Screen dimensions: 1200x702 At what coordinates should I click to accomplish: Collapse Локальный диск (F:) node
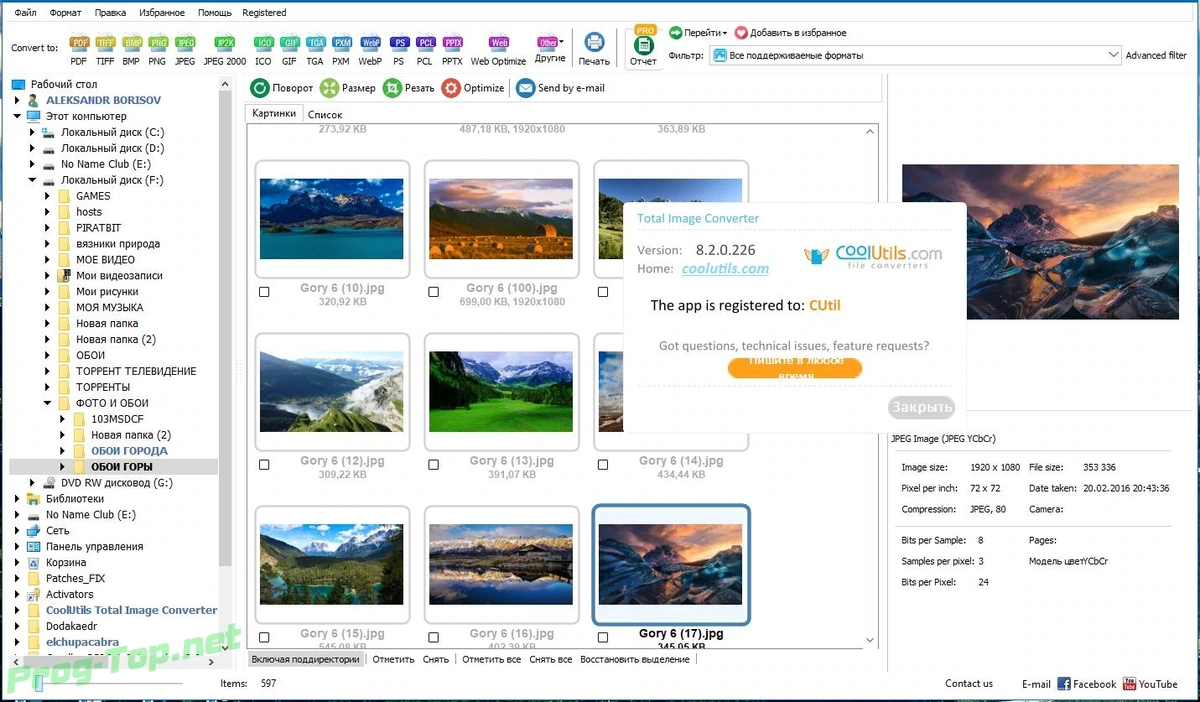[x=32, y=180]
